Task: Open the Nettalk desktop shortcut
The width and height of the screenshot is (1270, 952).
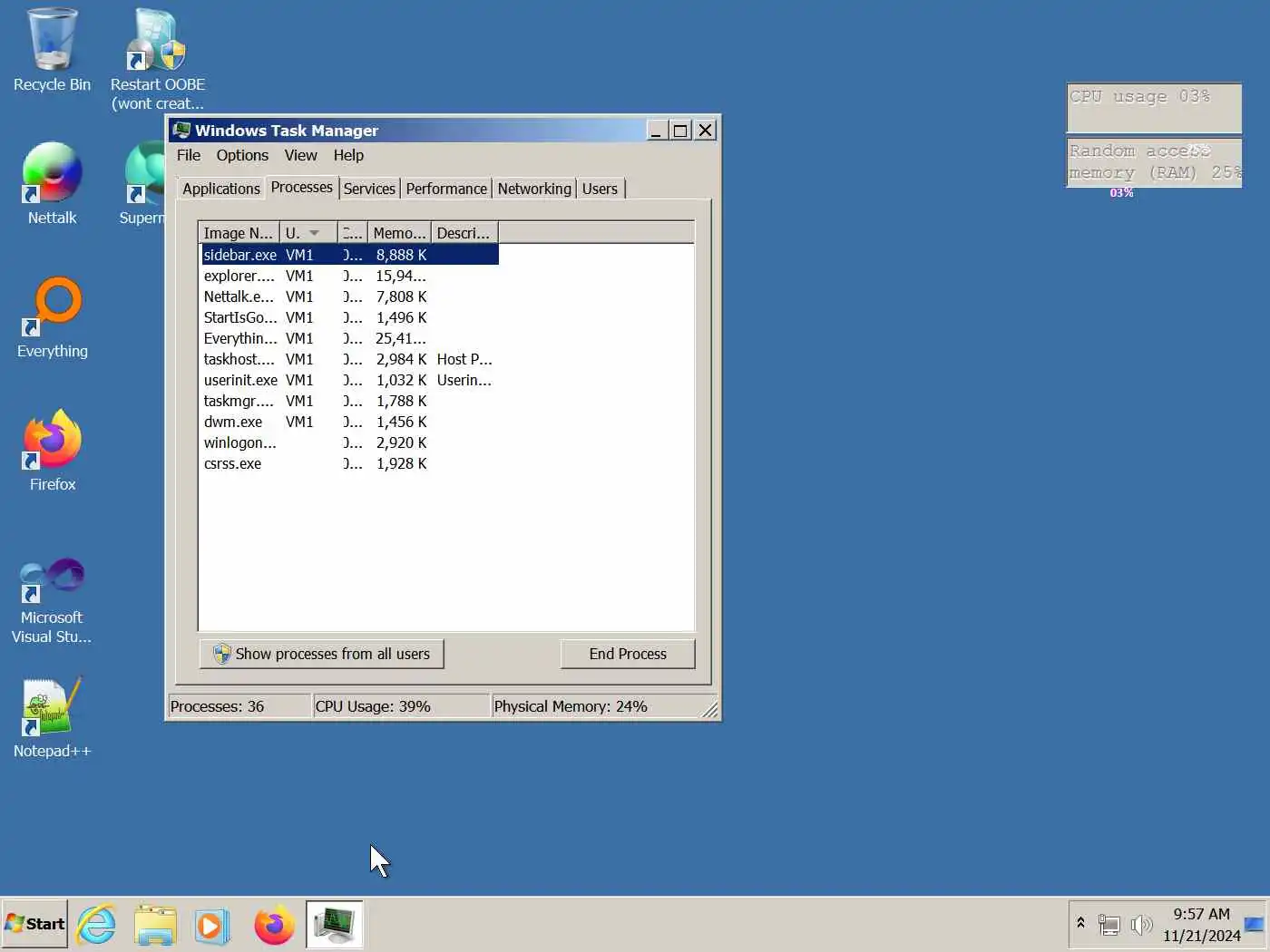Action: tap(52, 184)
